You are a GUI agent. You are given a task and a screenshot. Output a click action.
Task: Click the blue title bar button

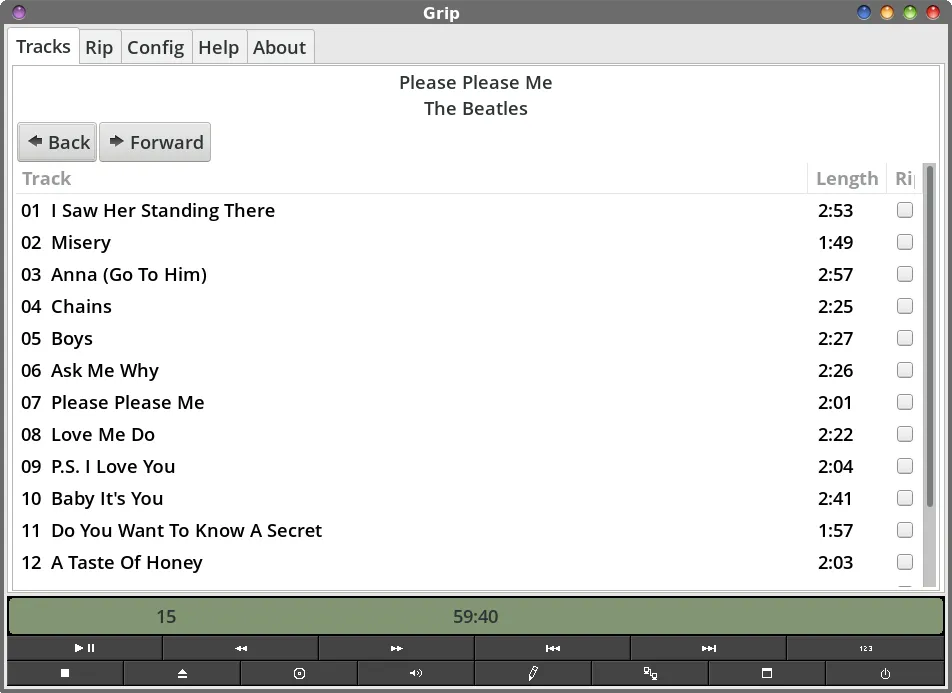pos(863,12)
